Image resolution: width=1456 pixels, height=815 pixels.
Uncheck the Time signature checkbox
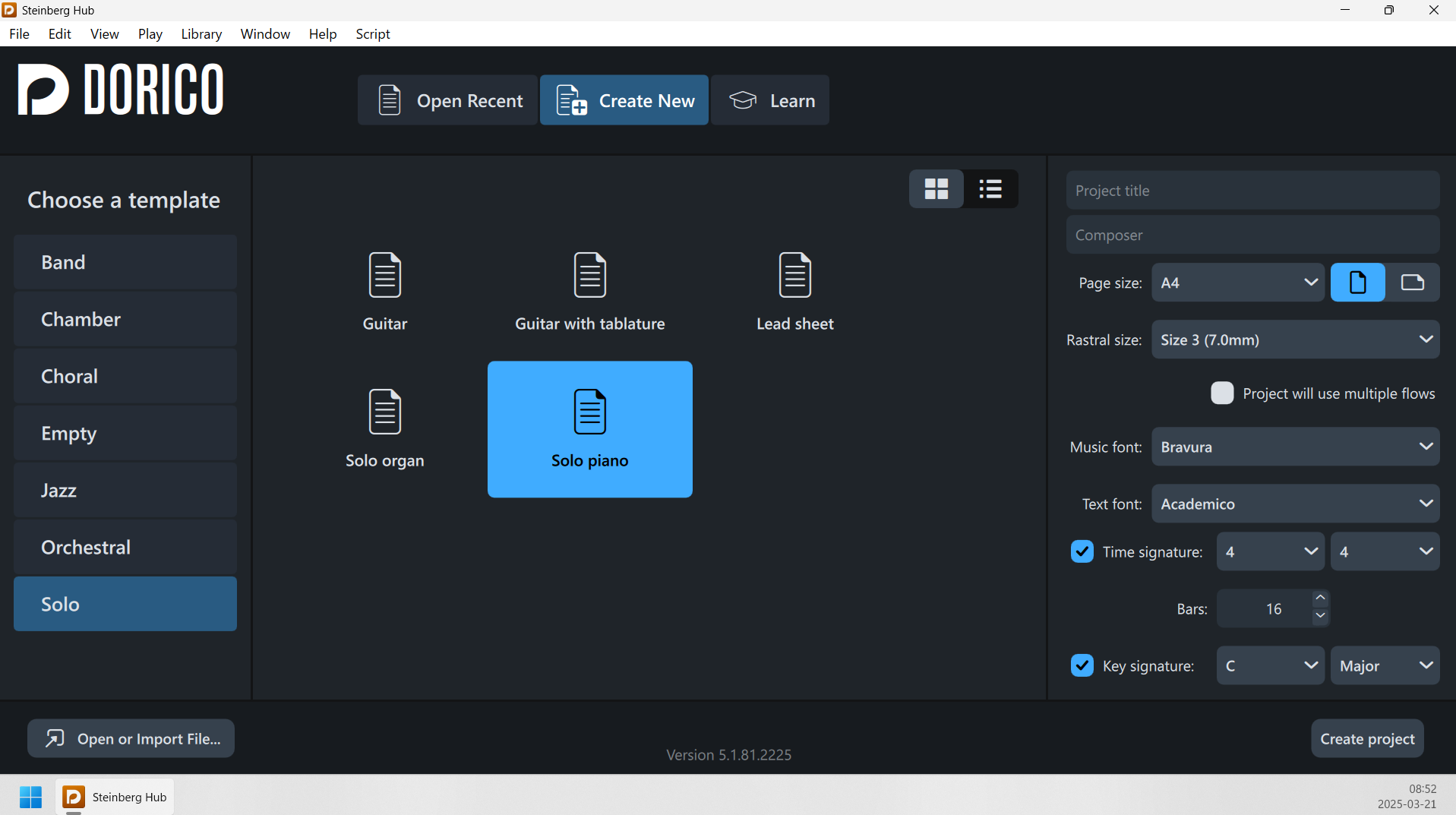coord(1082,551)
